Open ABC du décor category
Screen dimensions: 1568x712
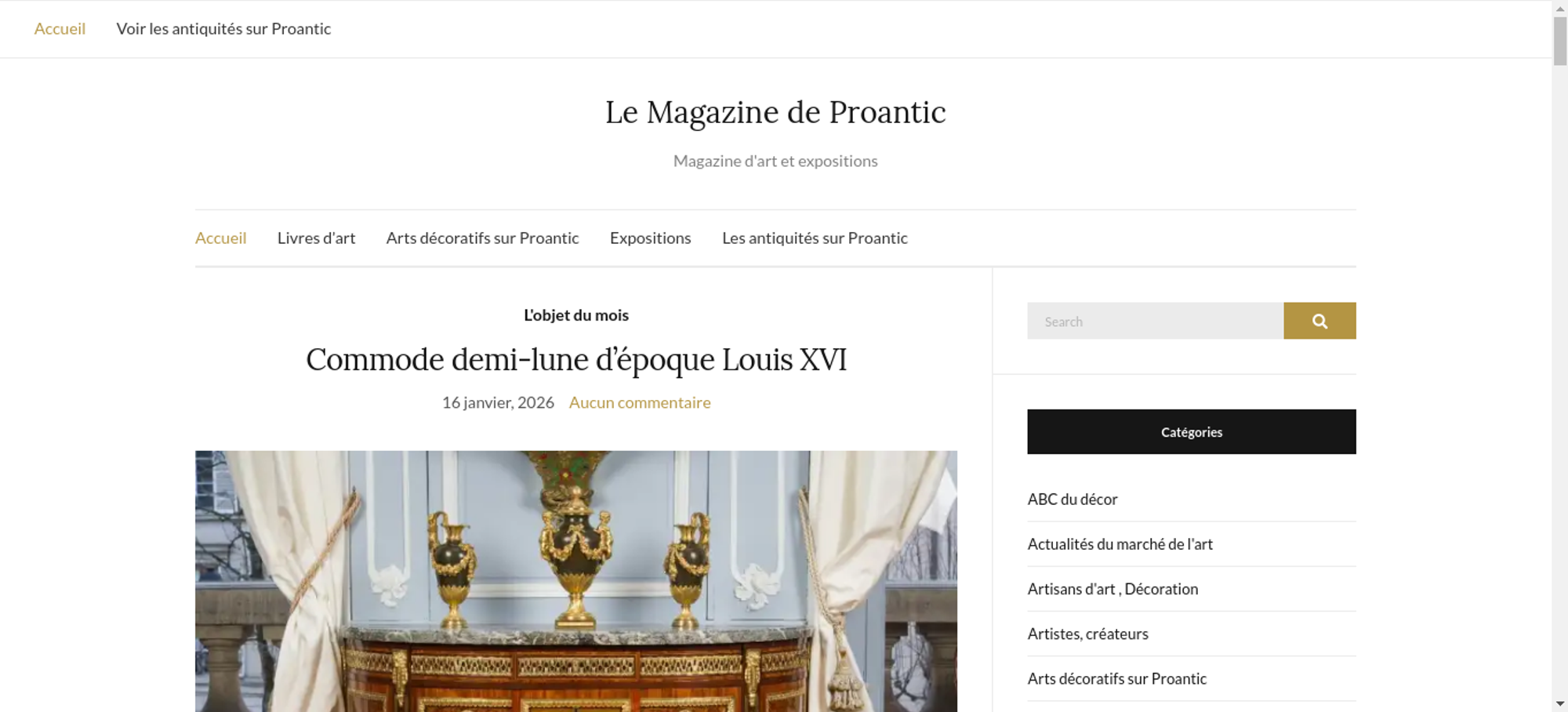pyautogui.click(x=1073, y=499)
